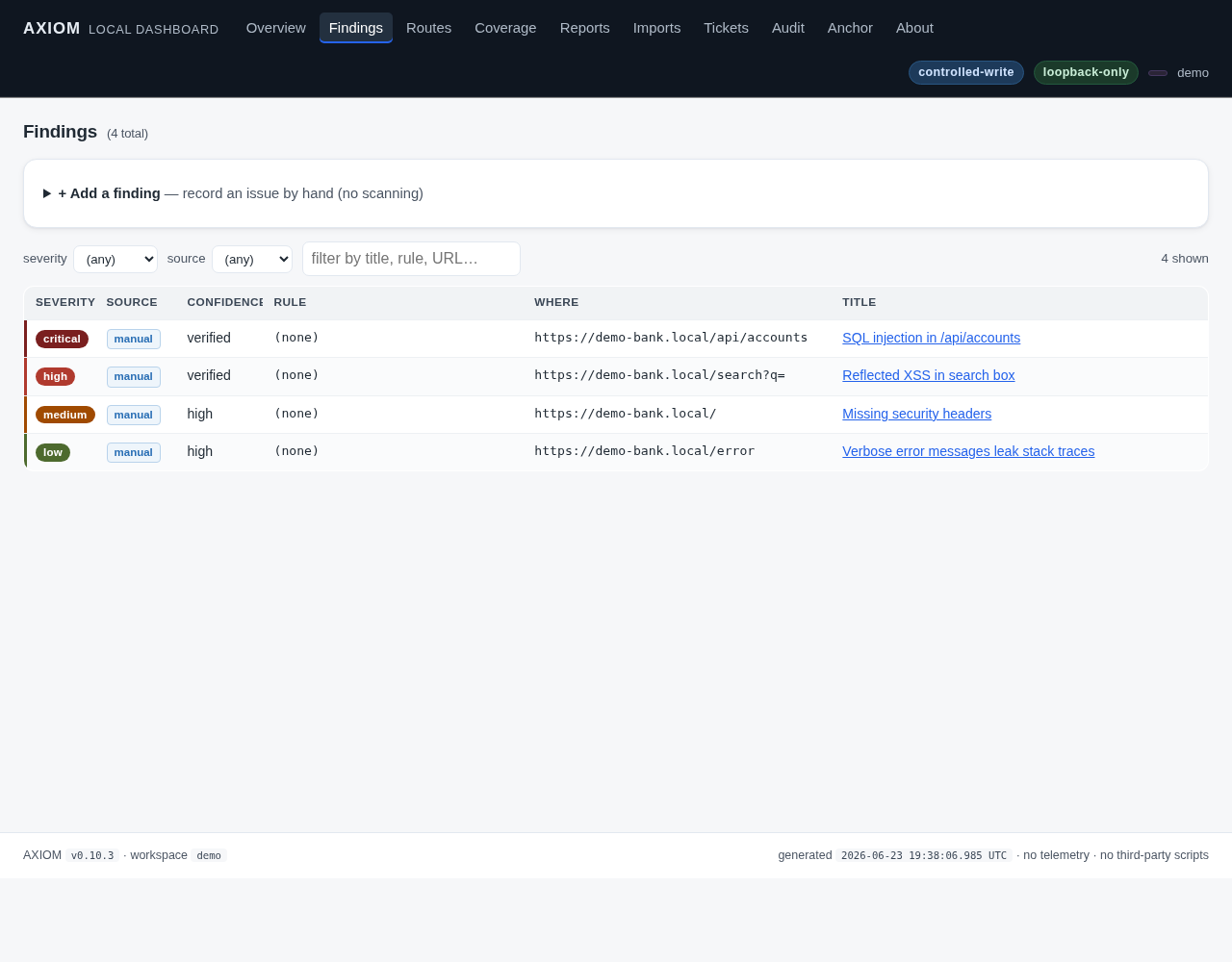Viewport: 1232px width, 962px height.
Task: Click the high severity badge
Action: tap(55, 376)
